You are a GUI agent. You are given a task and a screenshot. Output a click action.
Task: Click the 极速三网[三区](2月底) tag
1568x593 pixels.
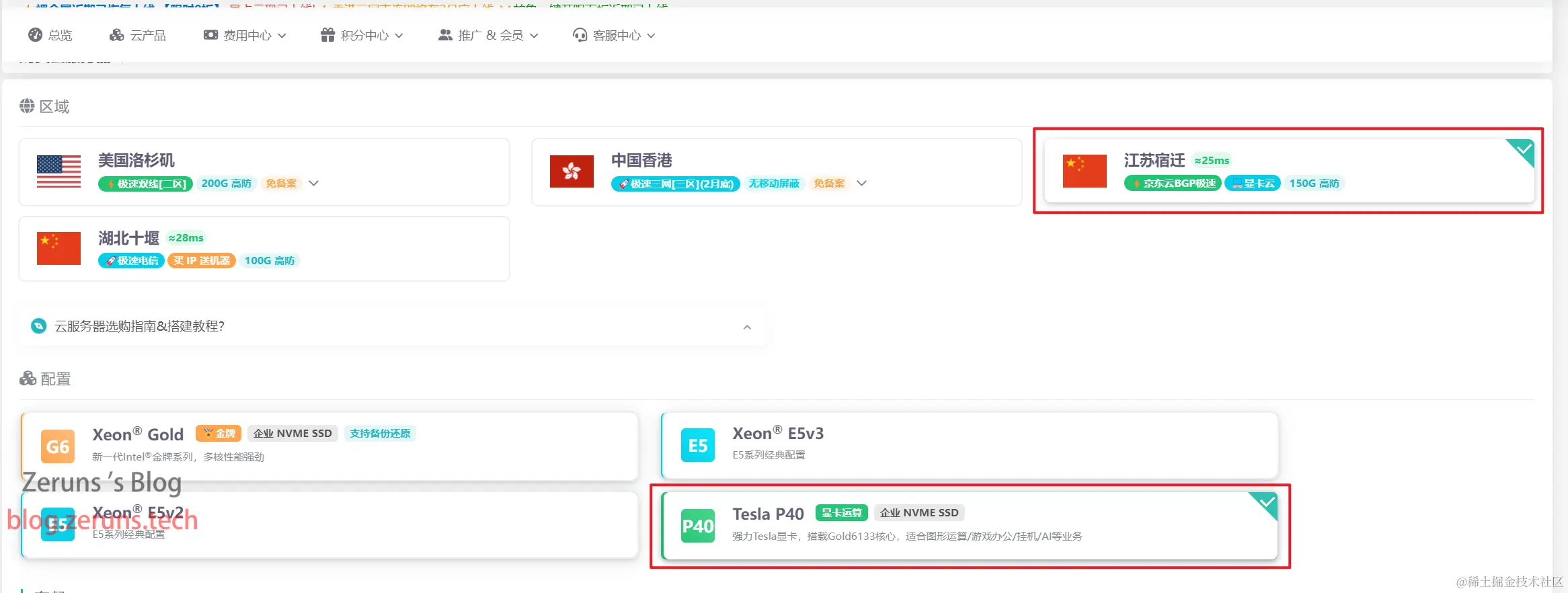pos(676,184)
